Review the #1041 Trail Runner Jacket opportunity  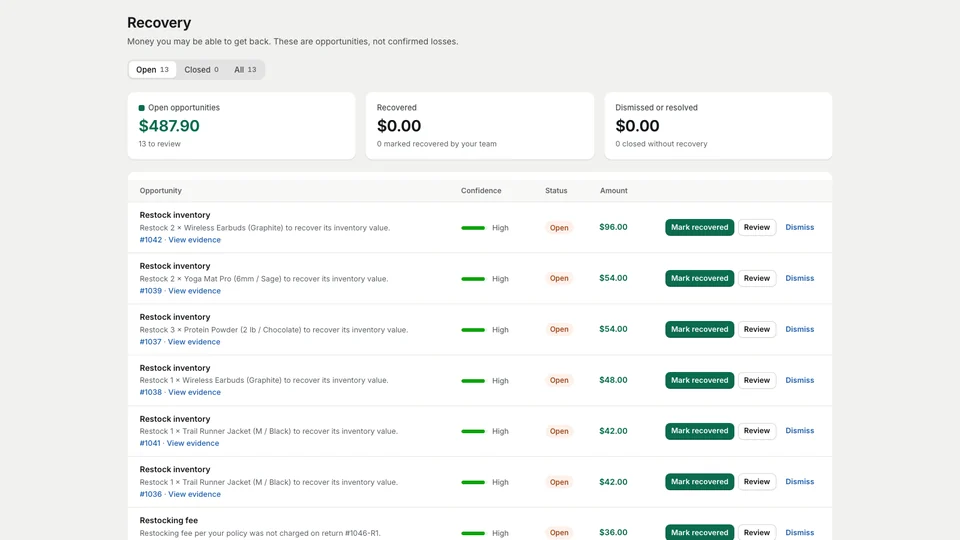click(757, 431)
